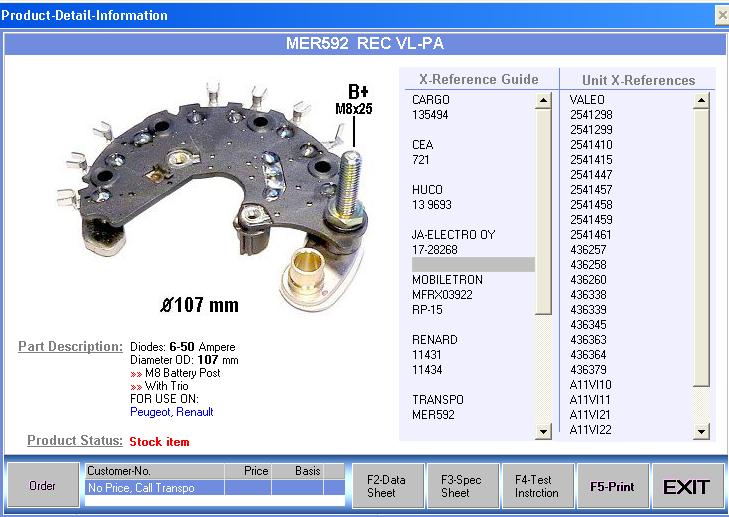Open the Renault application link
The width and height of the screenshot is (729, 517).
click(x=195, y=412)
